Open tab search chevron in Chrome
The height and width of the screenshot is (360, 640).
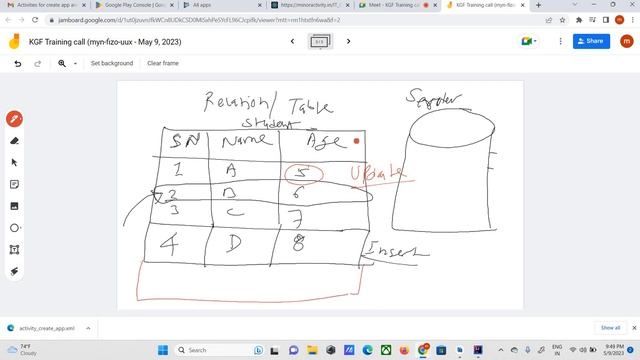pos(575,5)
